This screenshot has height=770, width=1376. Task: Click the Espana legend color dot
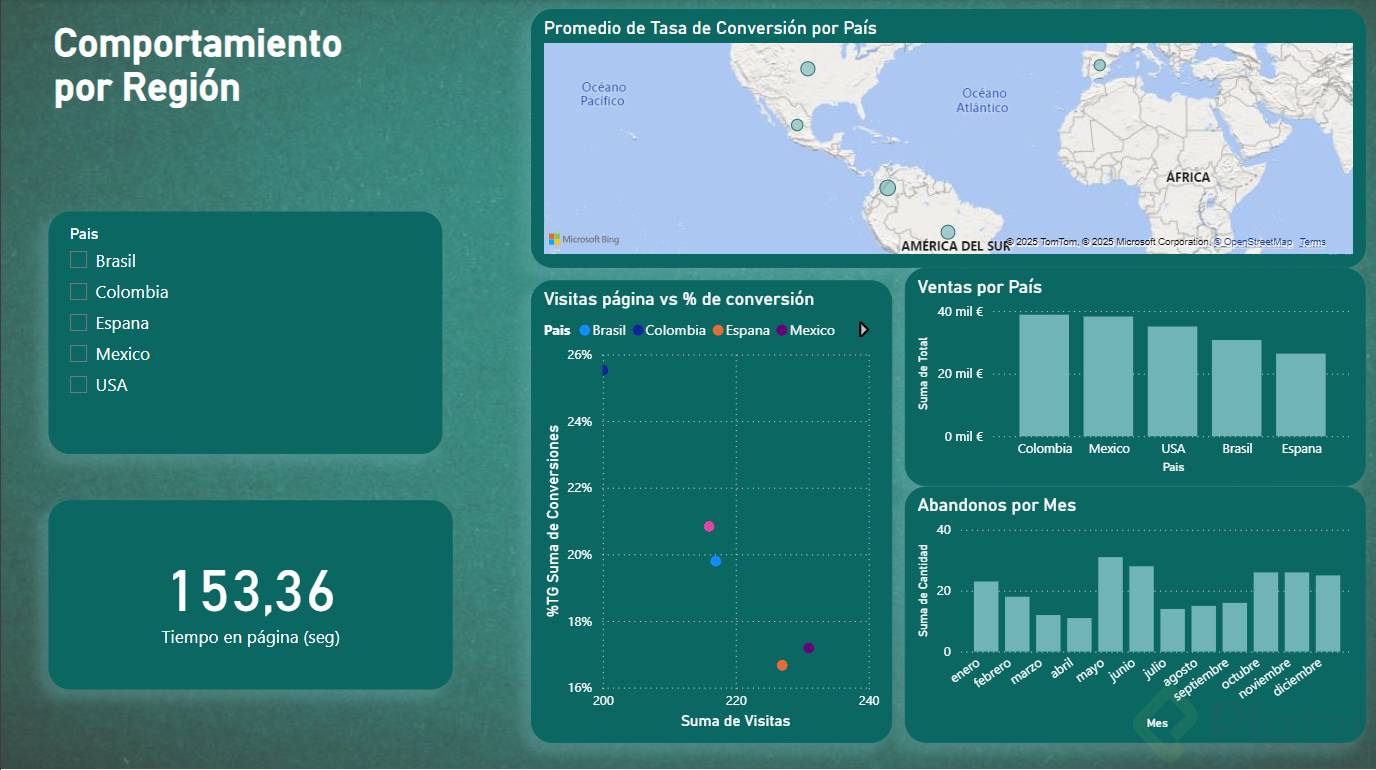718,330
